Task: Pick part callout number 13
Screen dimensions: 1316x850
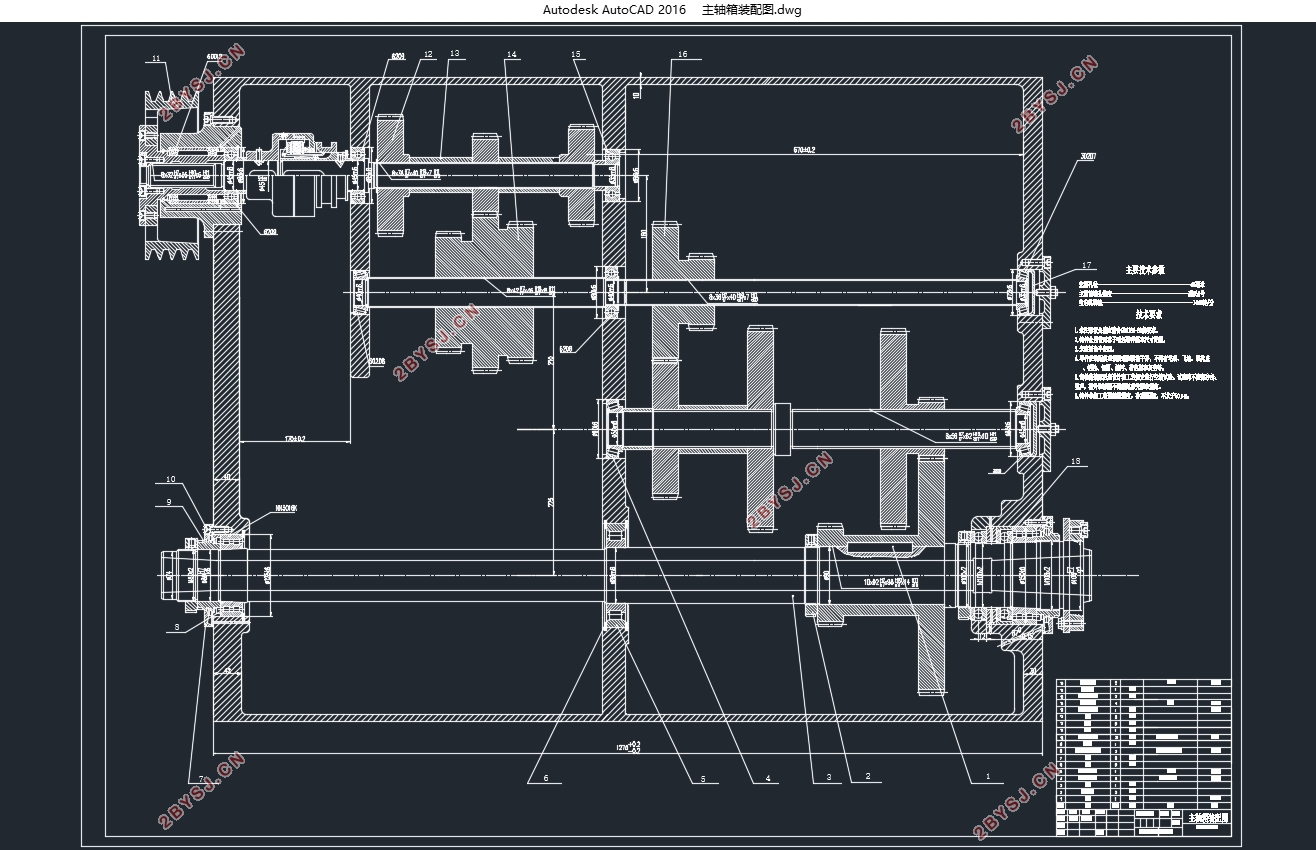Action: [x=454, y=53]
